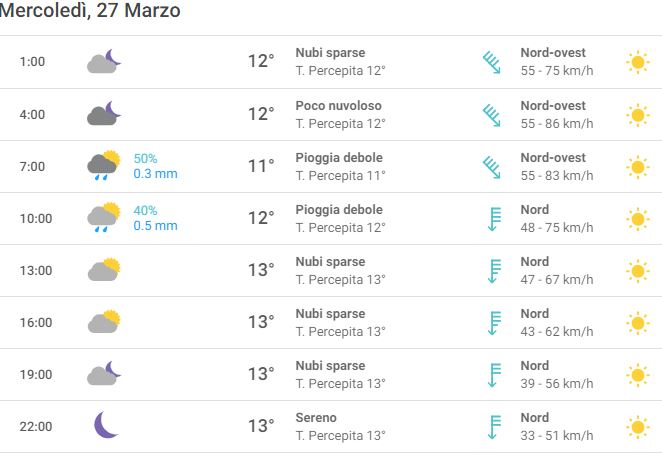Click the sun UV icon in 16:00 row
This screenshot has width=662, height=462.
click(x=638, y=323)
